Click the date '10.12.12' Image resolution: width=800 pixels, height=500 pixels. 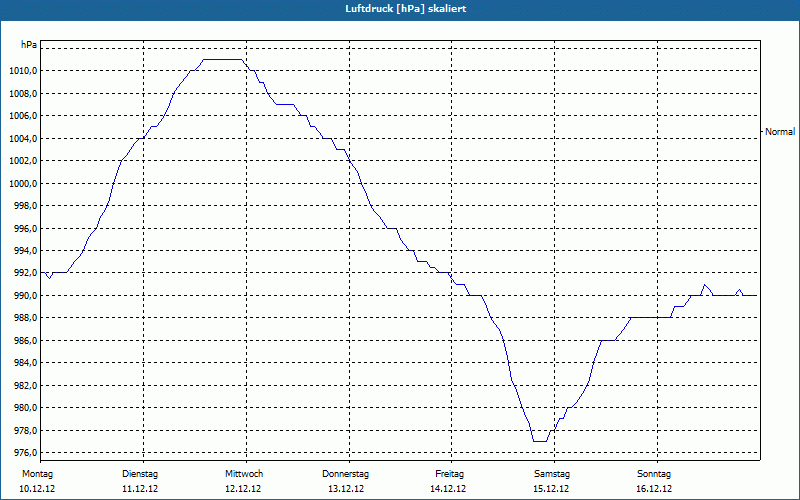coord(37,489)
